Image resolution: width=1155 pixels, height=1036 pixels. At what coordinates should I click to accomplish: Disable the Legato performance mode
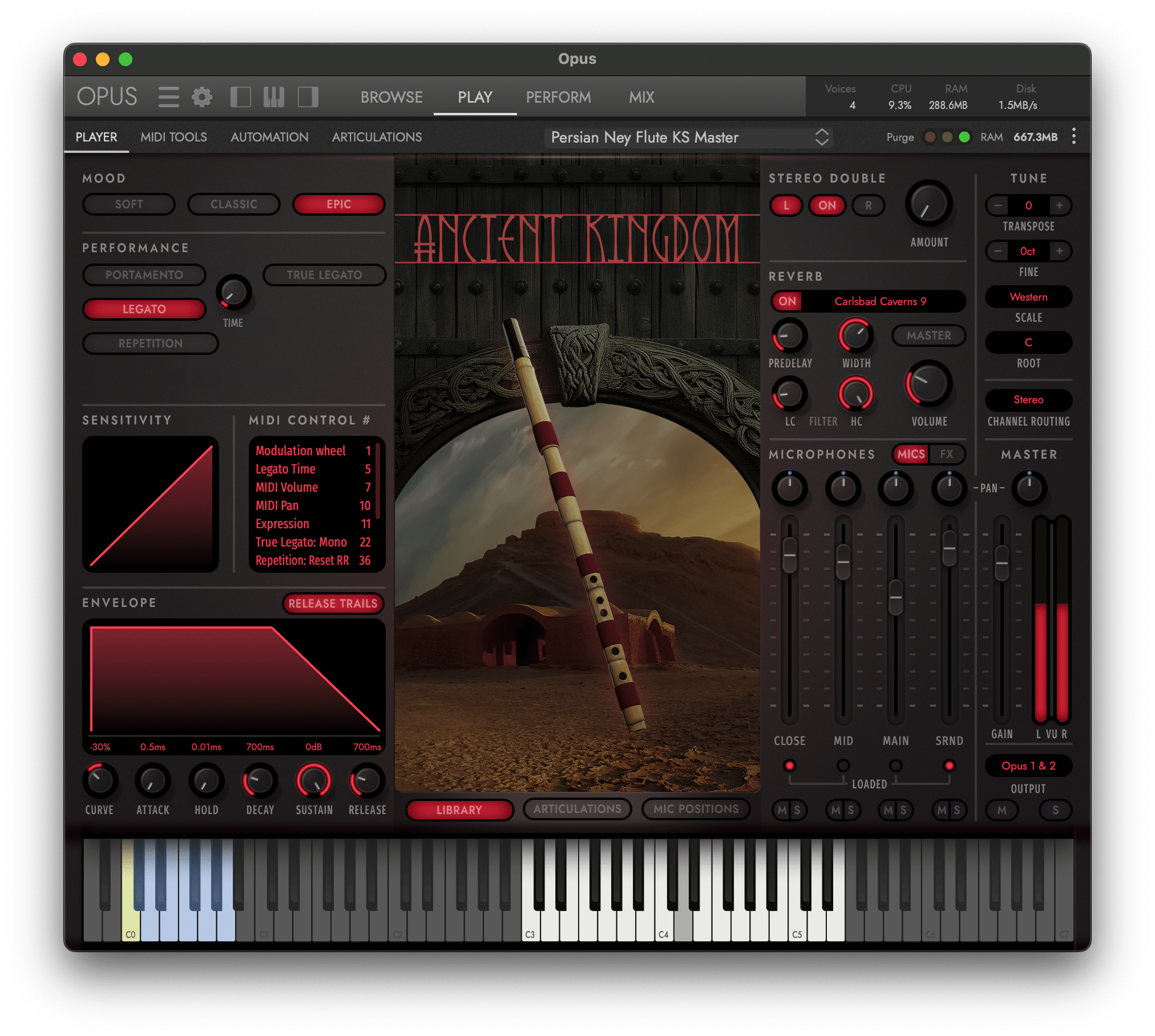(144, 309)
